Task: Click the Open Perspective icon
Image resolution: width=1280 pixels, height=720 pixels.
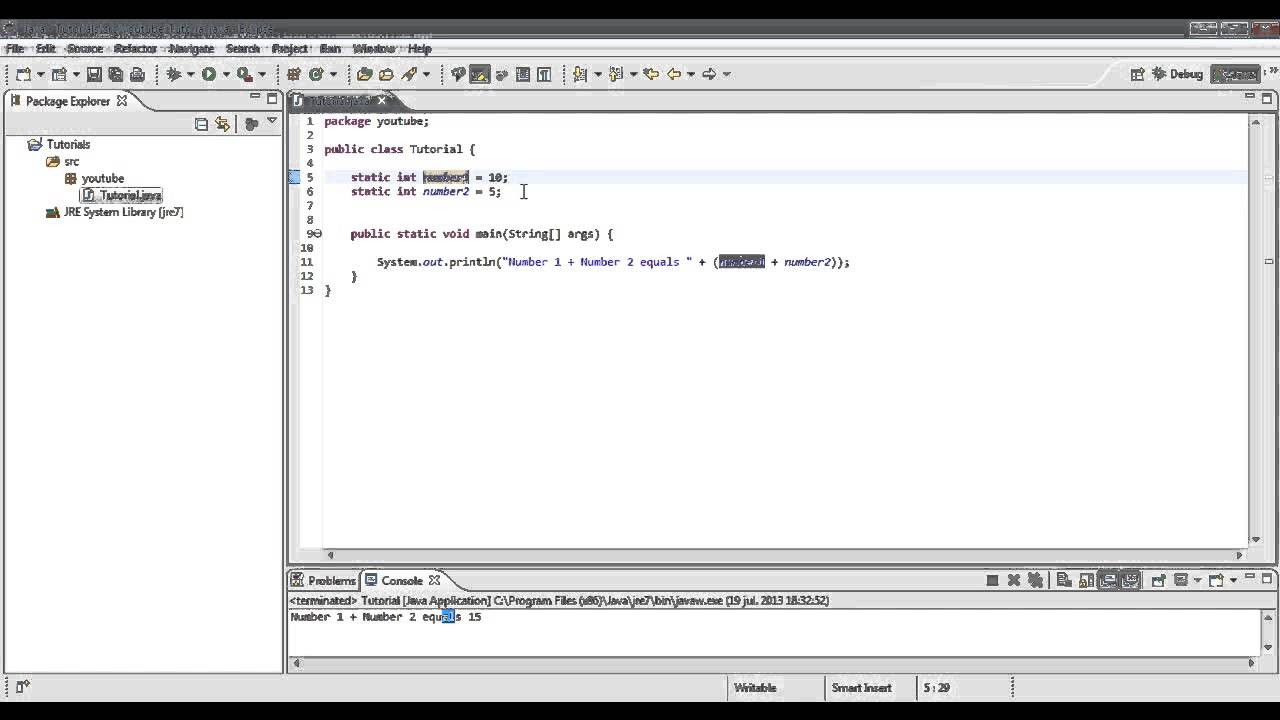Action: click(1137, 74)
